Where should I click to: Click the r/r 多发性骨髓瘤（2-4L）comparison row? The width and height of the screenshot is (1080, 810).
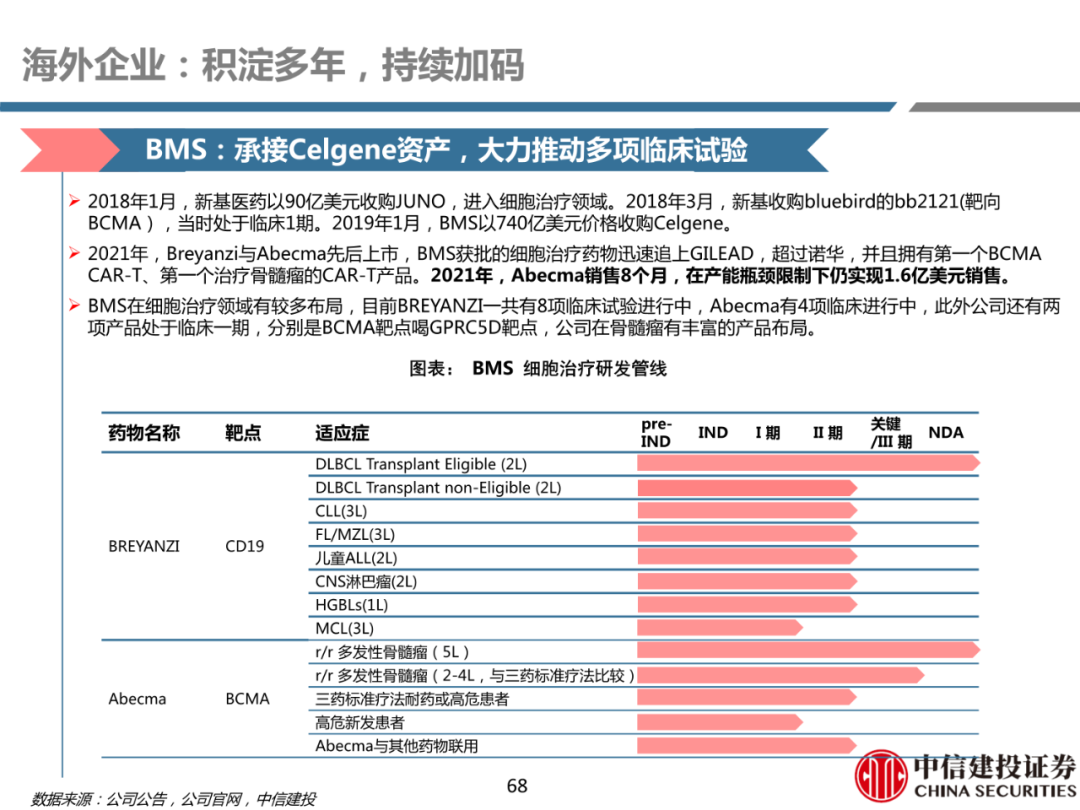[643, 675]
